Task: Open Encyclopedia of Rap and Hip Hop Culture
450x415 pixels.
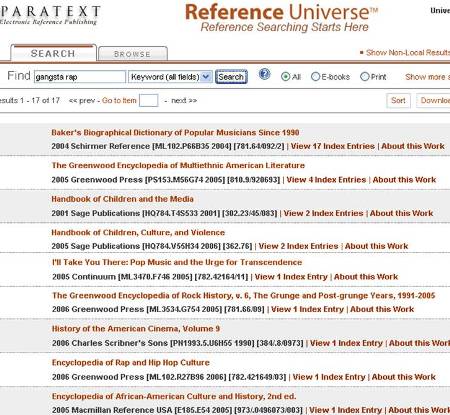Action: point(131,362)
